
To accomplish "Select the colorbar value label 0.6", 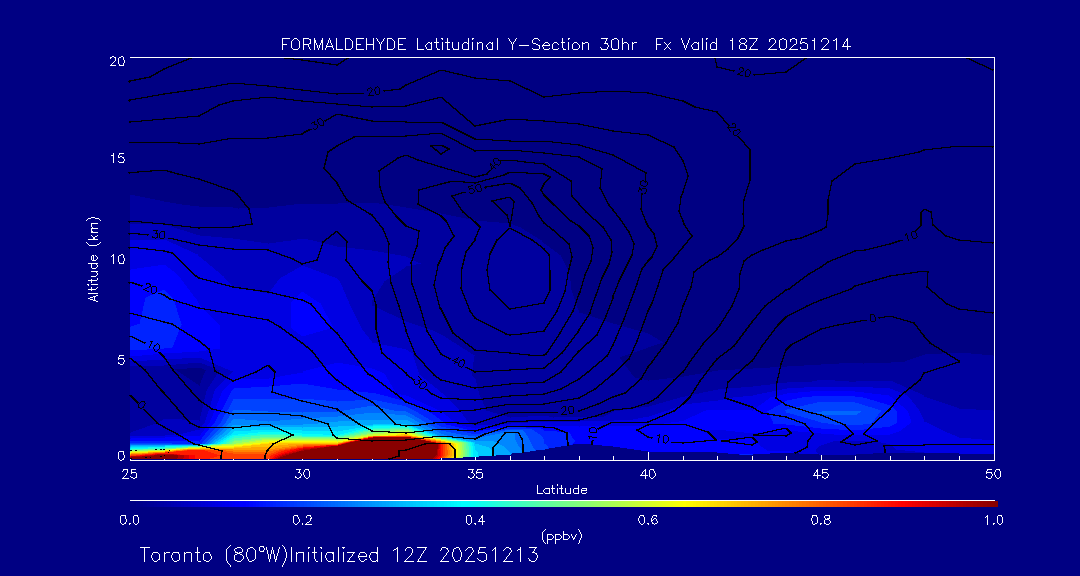I will coord(648,520).
